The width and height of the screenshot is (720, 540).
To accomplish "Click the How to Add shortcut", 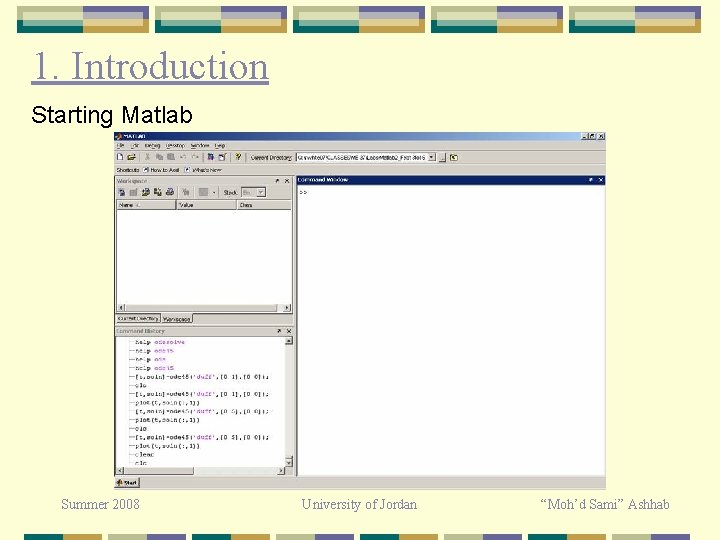I will click(x=161, y=170).
